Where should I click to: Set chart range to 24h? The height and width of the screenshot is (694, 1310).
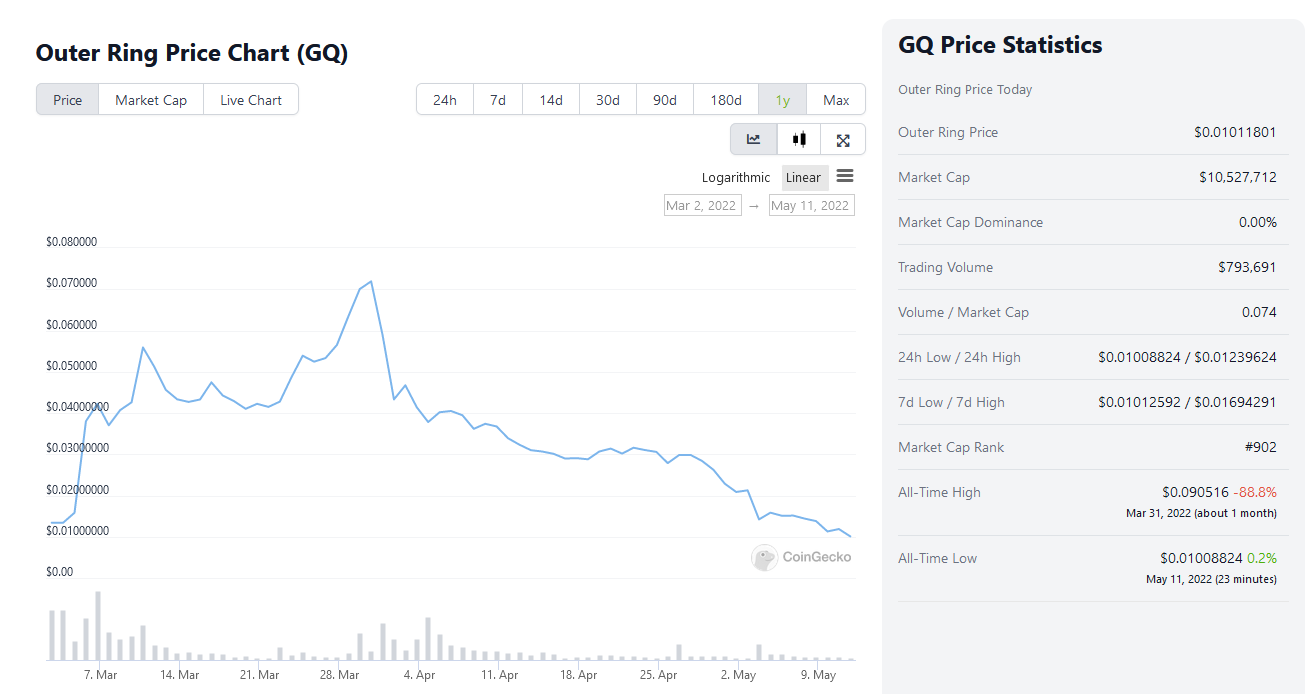(x=445, y=100)
